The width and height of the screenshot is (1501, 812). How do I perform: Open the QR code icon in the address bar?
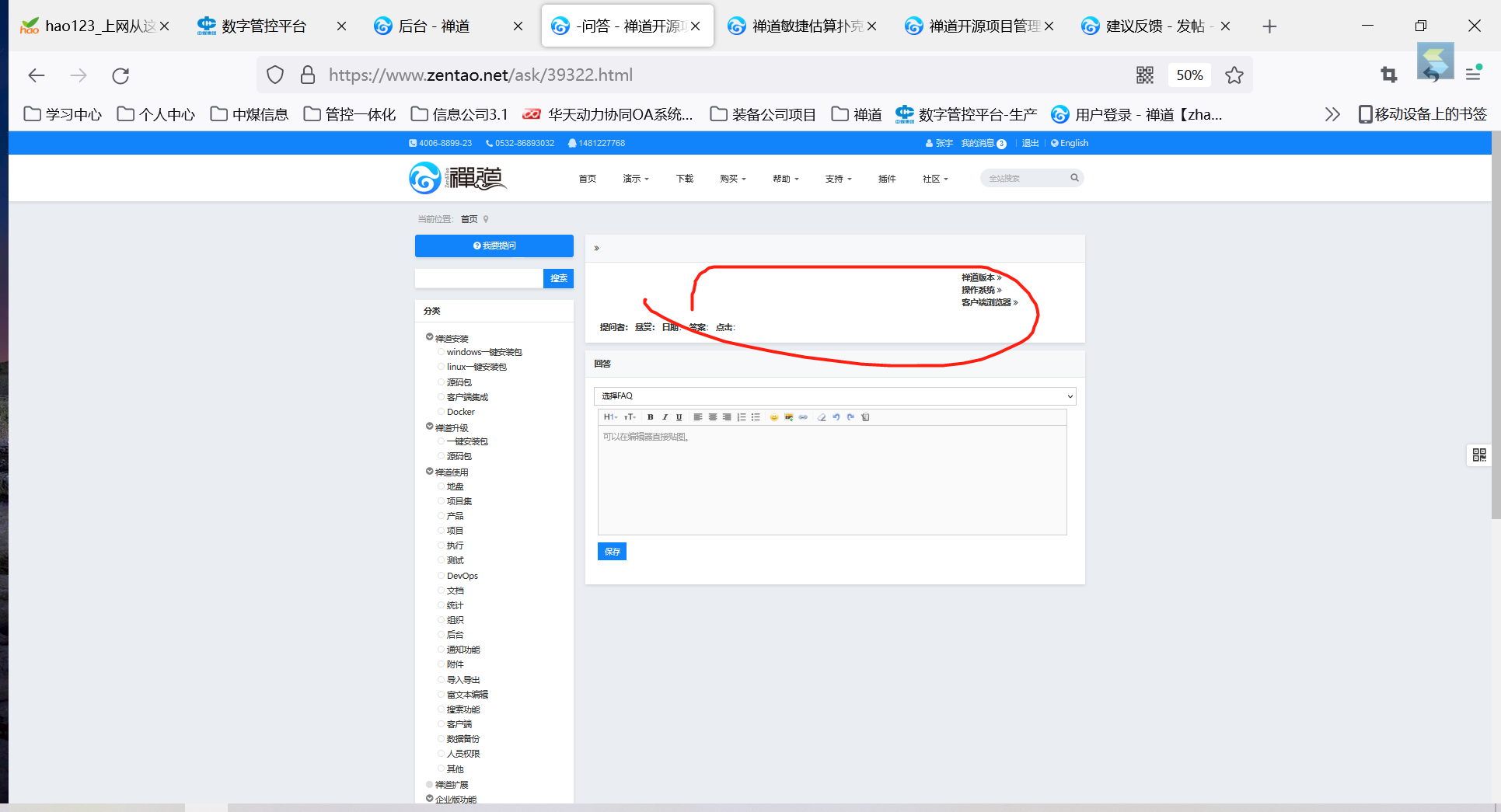[1145, 75]
